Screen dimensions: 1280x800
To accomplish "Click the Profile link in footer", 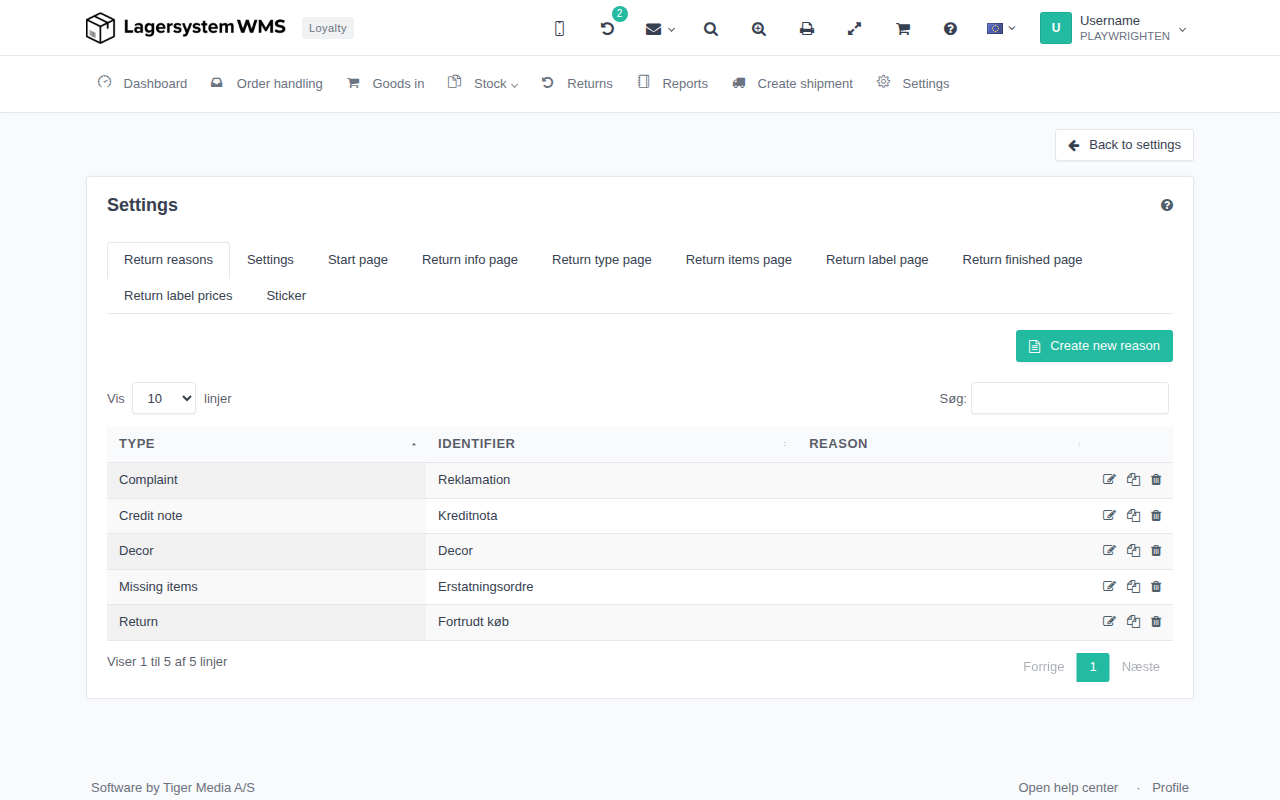I will pyautogui.click(x=1170, y=788).
